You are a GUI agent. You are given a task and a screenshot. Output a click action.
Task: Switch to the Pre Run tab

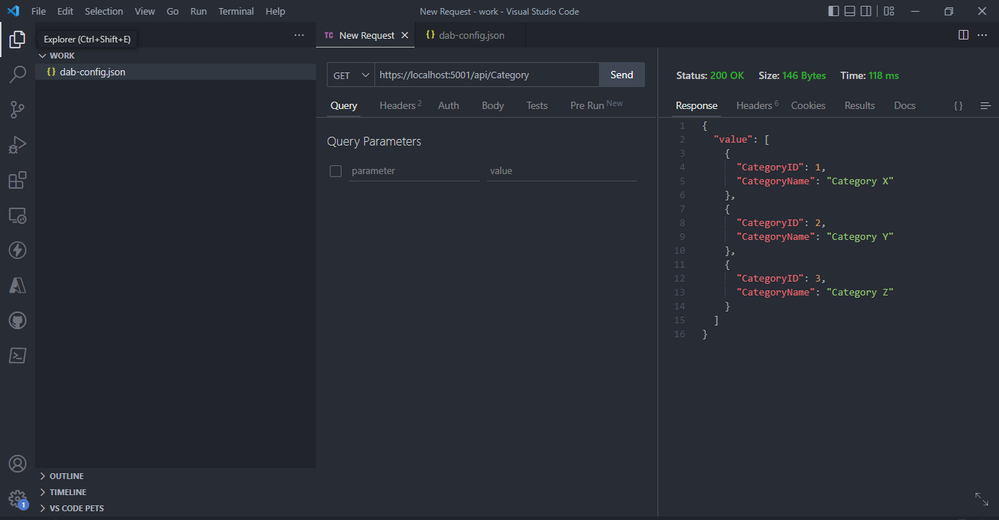click(x=596, y=106)
